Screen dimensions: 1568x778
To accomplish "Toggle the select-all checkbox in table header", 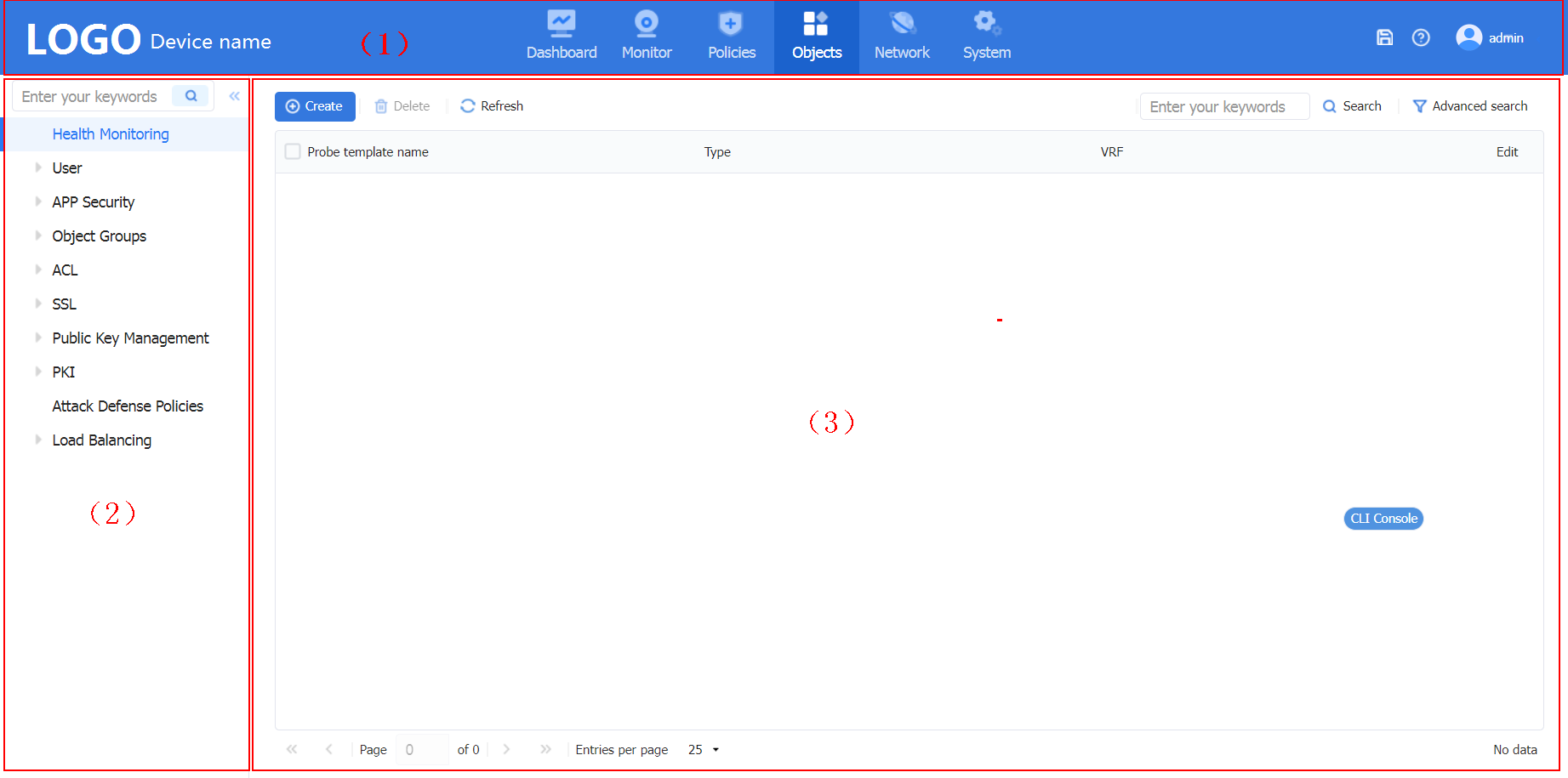I will tap(293, 152).
